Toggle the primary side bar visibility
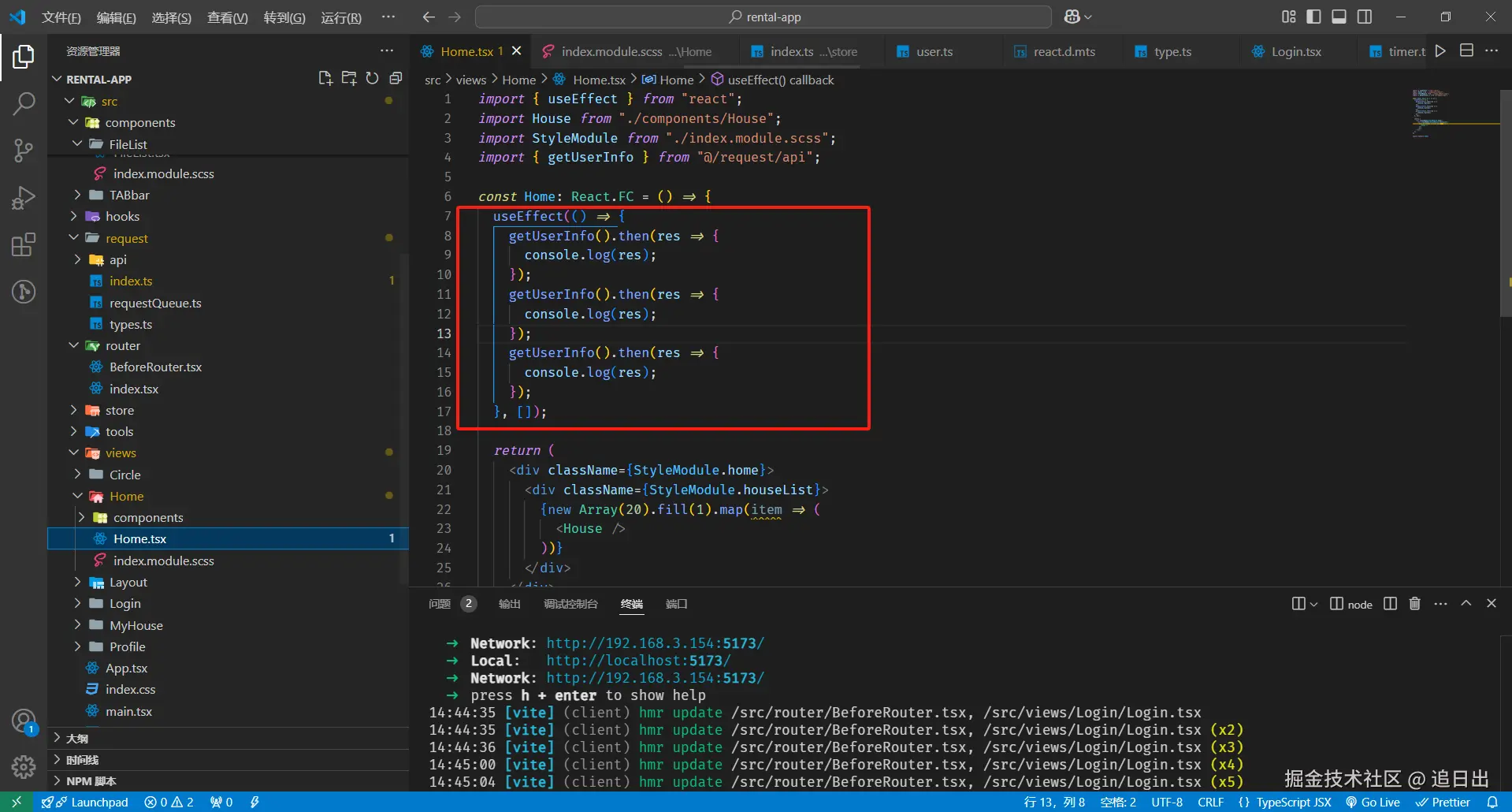The width and height of the screenshot is (1512, 812). tap(1313, 17)
